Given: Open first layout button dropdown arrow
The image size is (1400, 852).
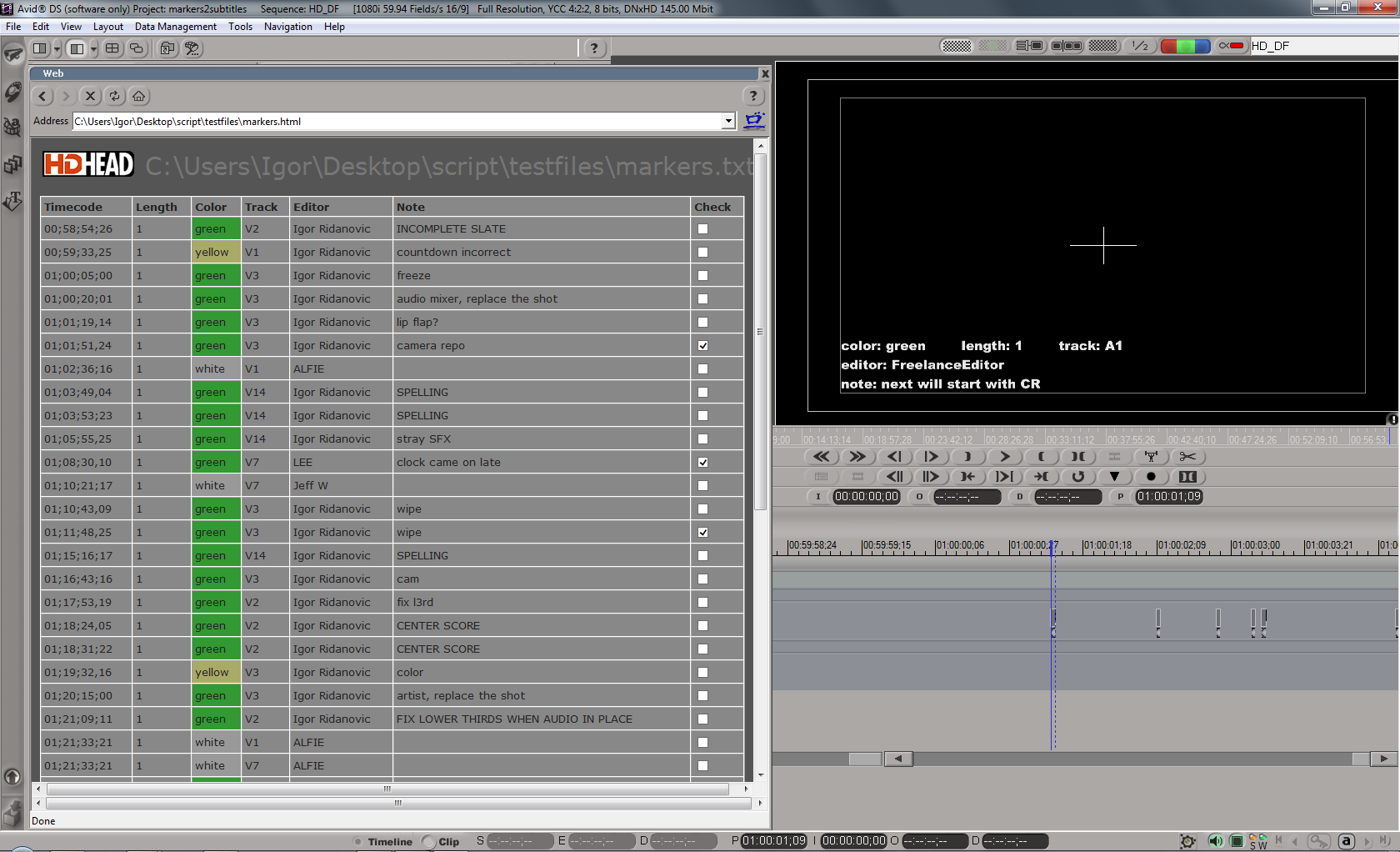Looking at the screenshot, I should pyautogui.click(x=57, y=48).
